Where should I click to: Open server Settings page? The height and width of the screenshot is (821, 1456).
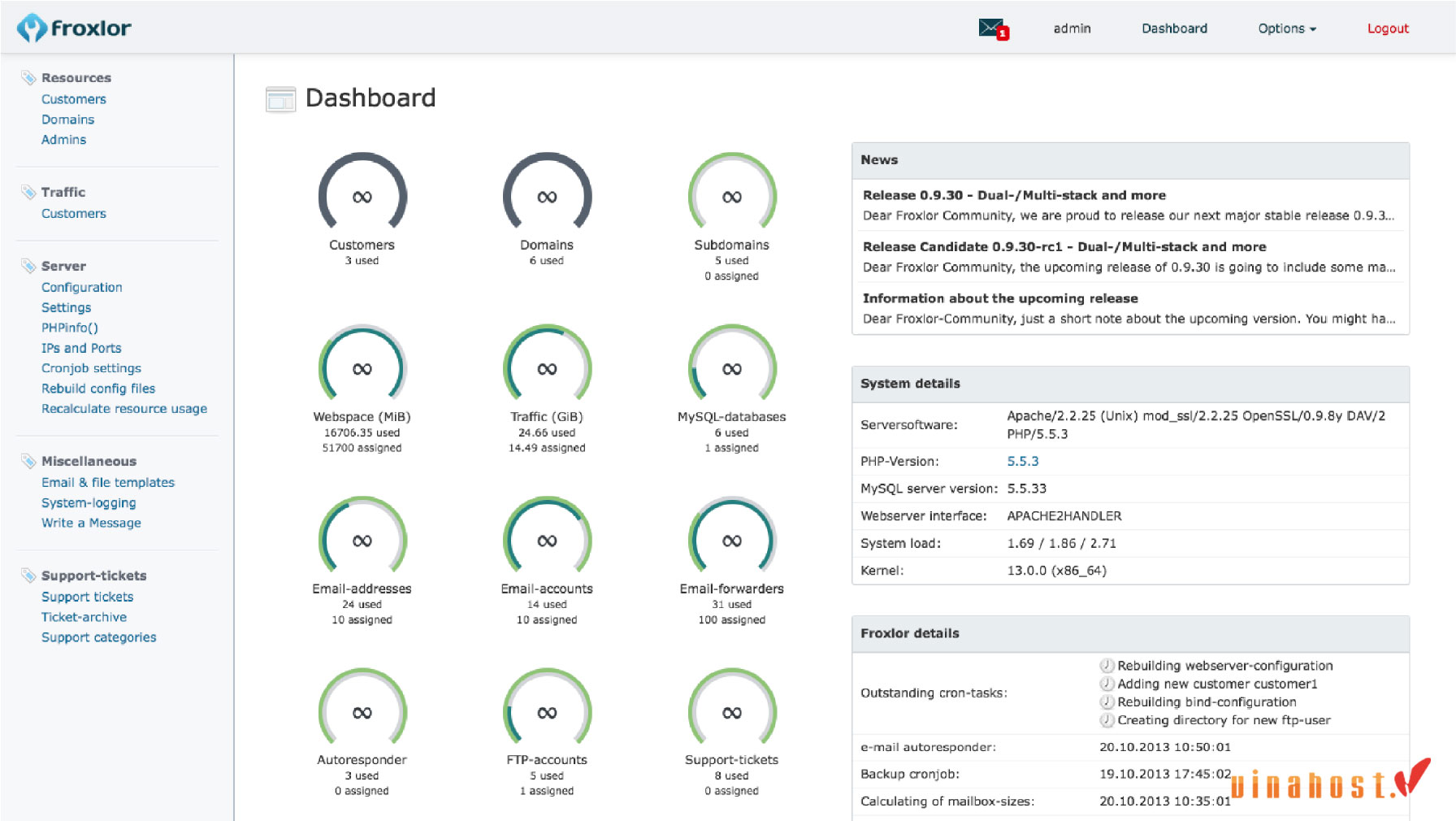coord(67,308)
